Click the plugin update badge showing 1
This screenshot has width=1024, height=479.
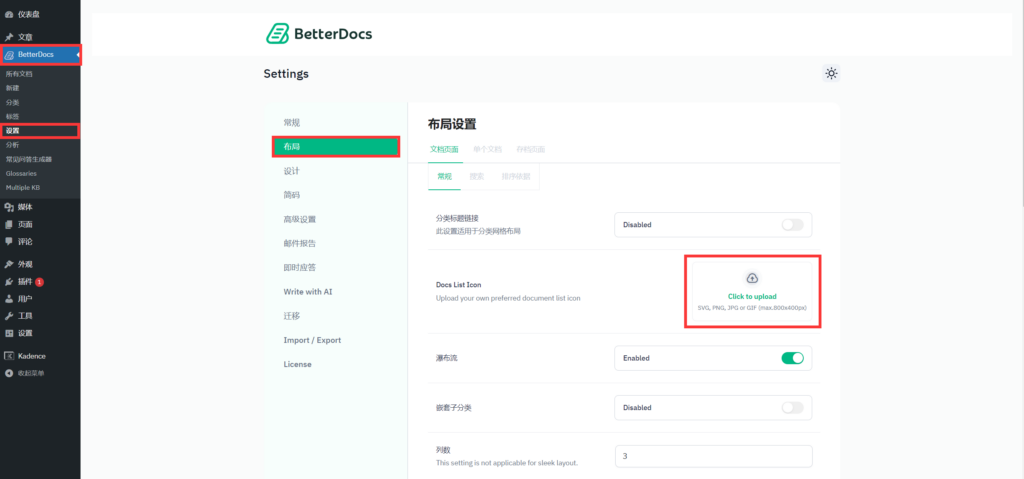point(39,282)
